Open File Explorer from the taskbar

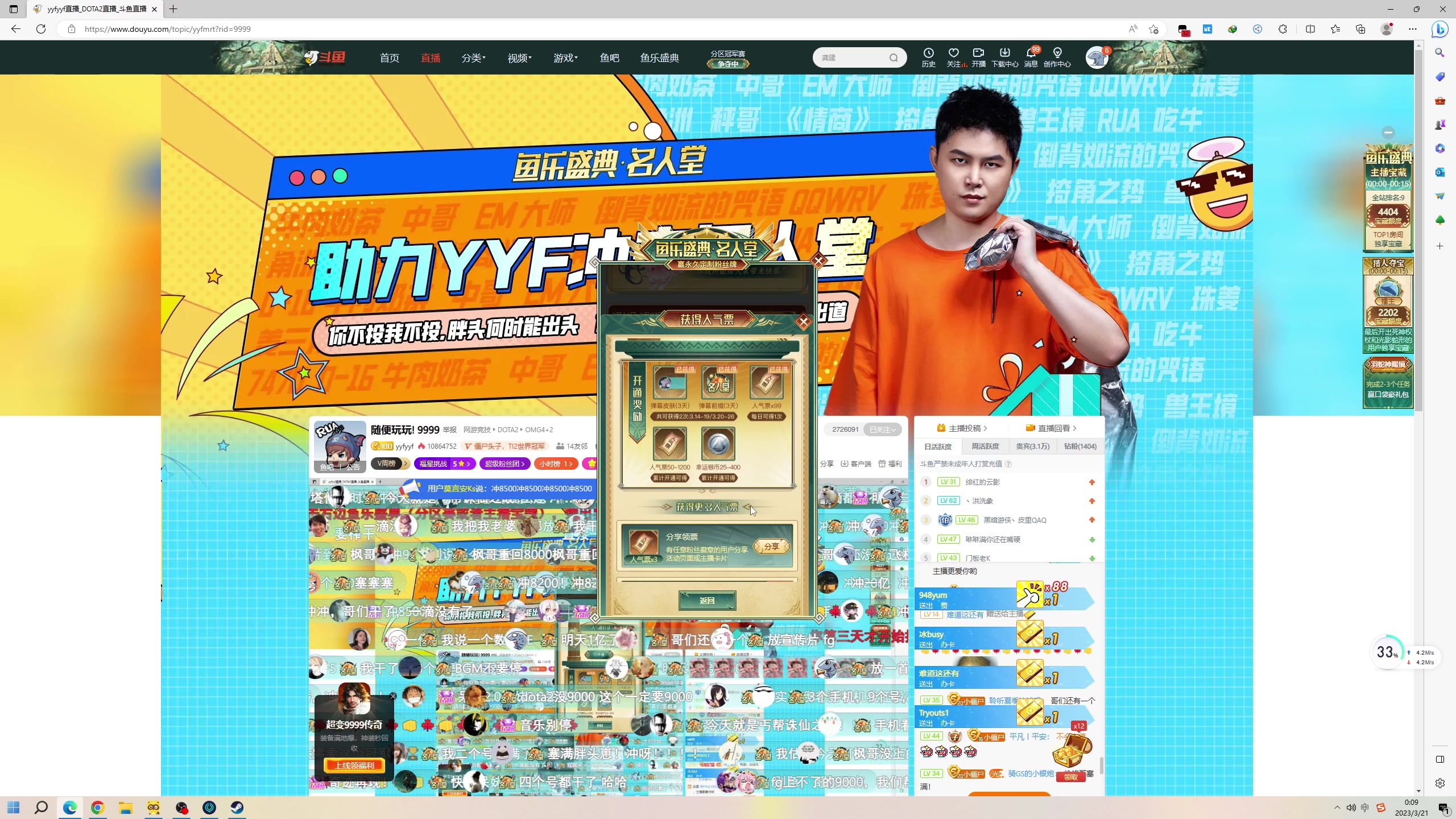[x=126, y=808]
